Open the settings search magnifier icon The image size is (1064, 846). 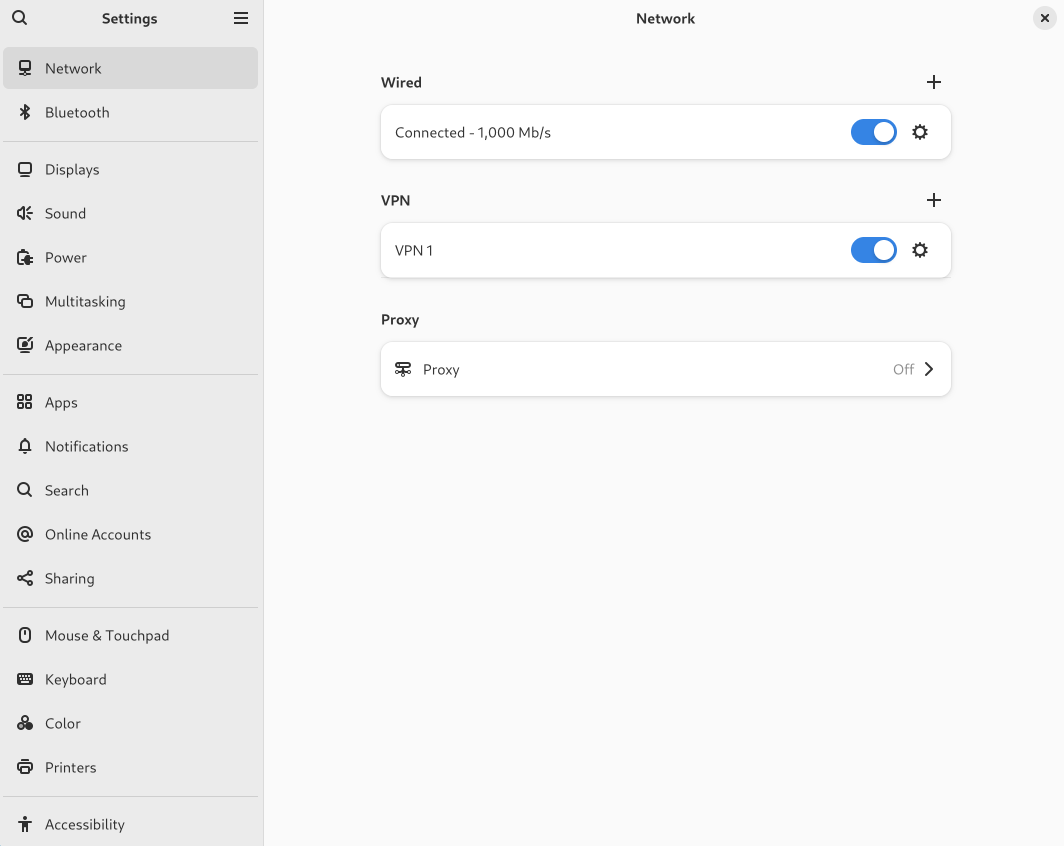pos(20,18)
